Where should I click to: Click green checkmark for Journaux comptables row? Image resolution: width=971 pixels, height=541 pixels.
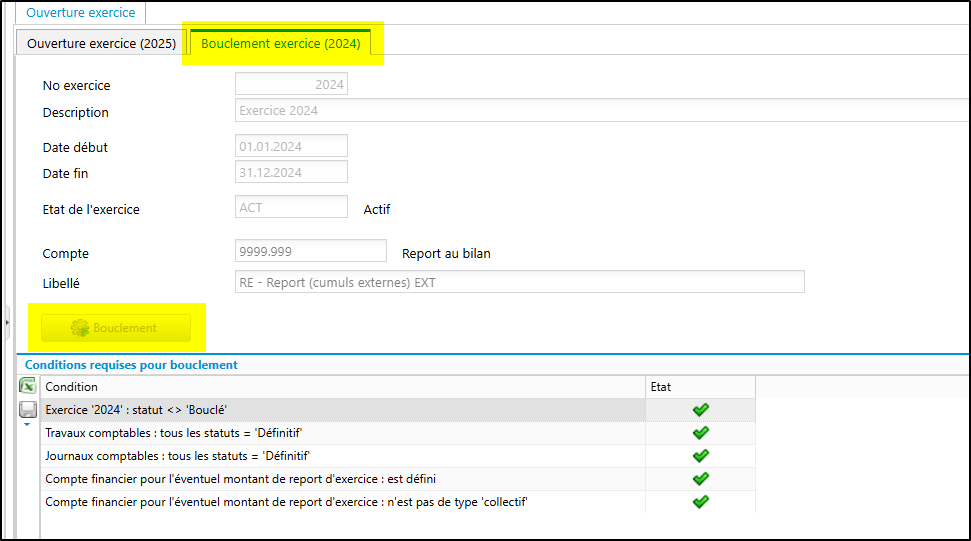pyautogui.click(x=700, y=456)
